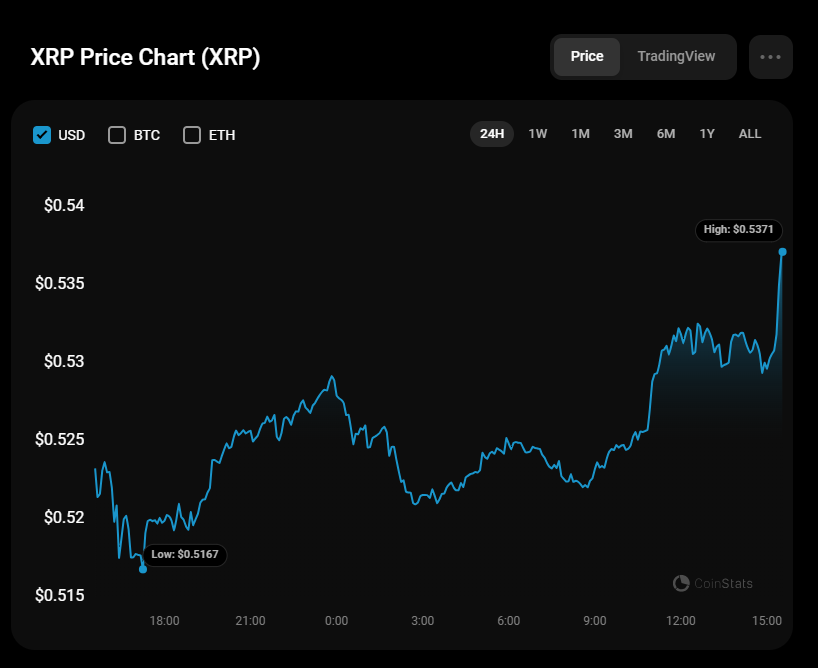Enable the ETH currency checkbox

(x=192, y=135)
